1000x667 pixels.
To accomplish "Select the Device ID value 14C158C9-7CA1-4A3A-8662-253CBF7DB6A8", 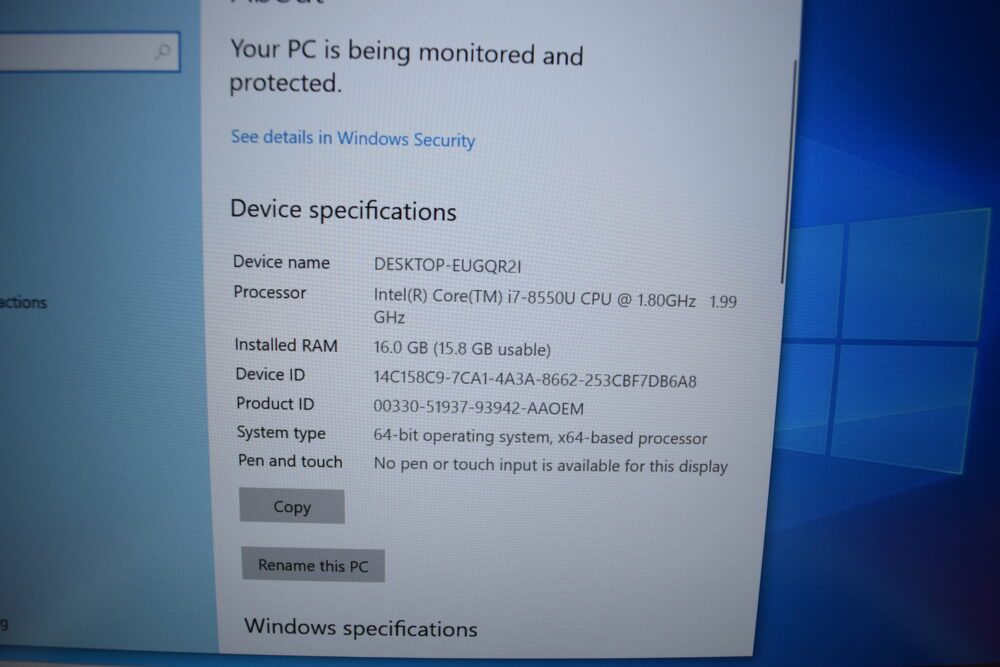I will [534, 379].
